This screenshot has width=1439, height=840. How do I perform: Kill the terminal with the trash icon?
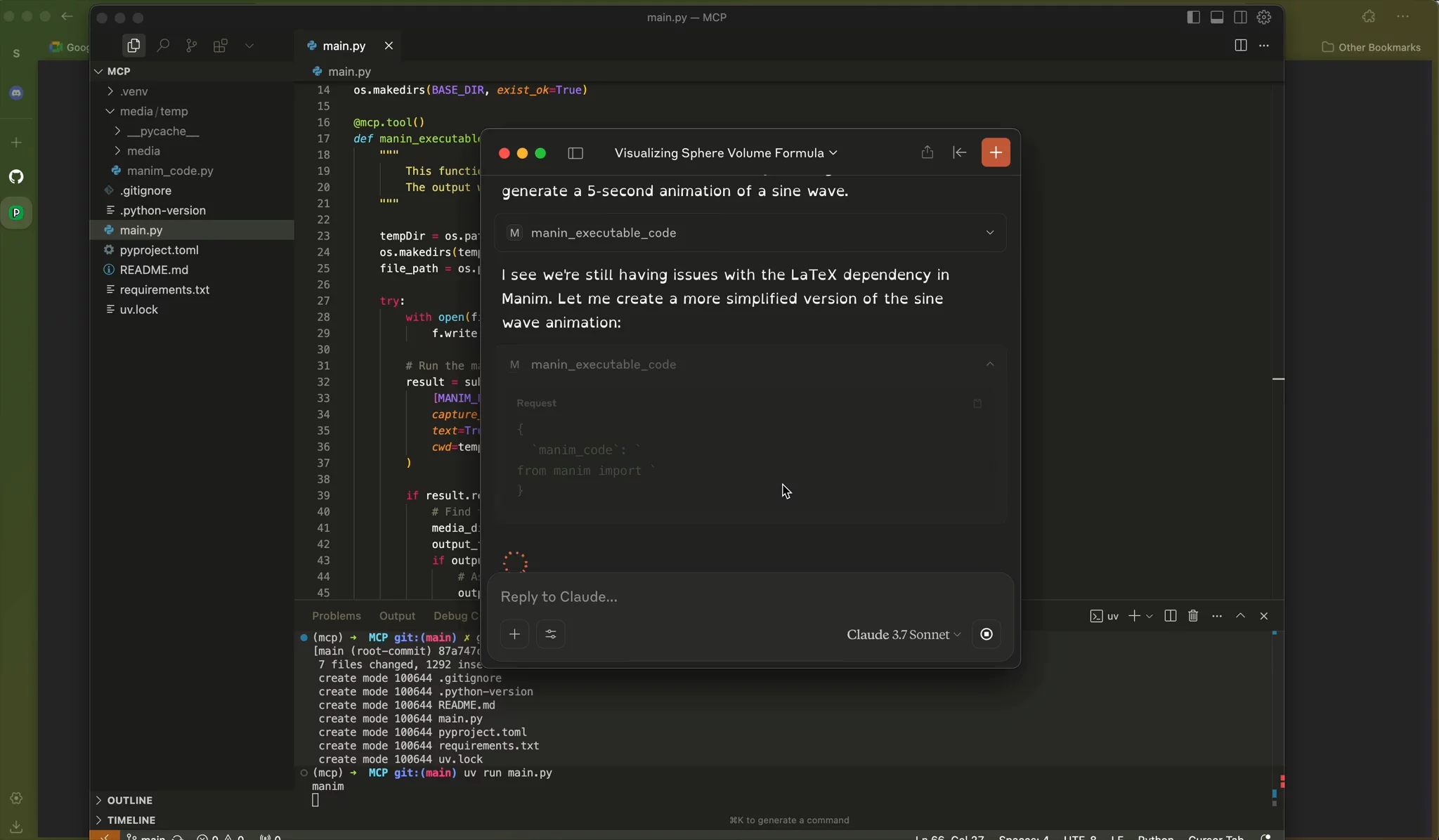pyautogui.click(x=1193, y=616)
